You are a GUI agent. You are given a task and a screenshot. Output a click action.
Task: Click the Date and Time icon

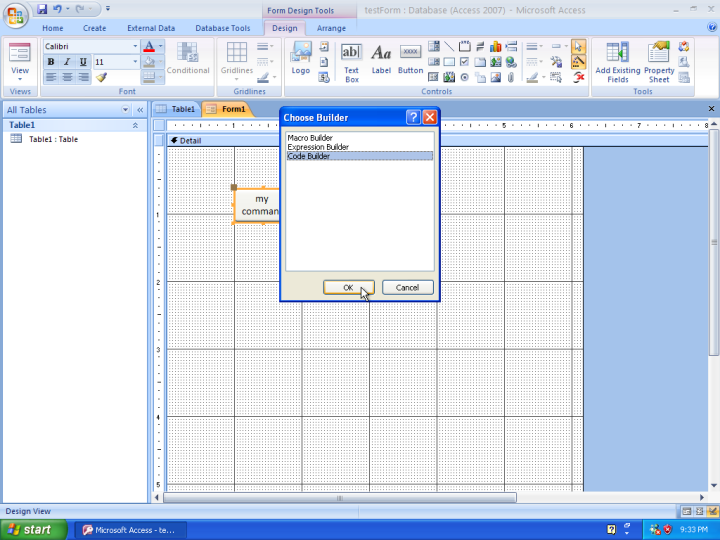[x=324, y=78]
